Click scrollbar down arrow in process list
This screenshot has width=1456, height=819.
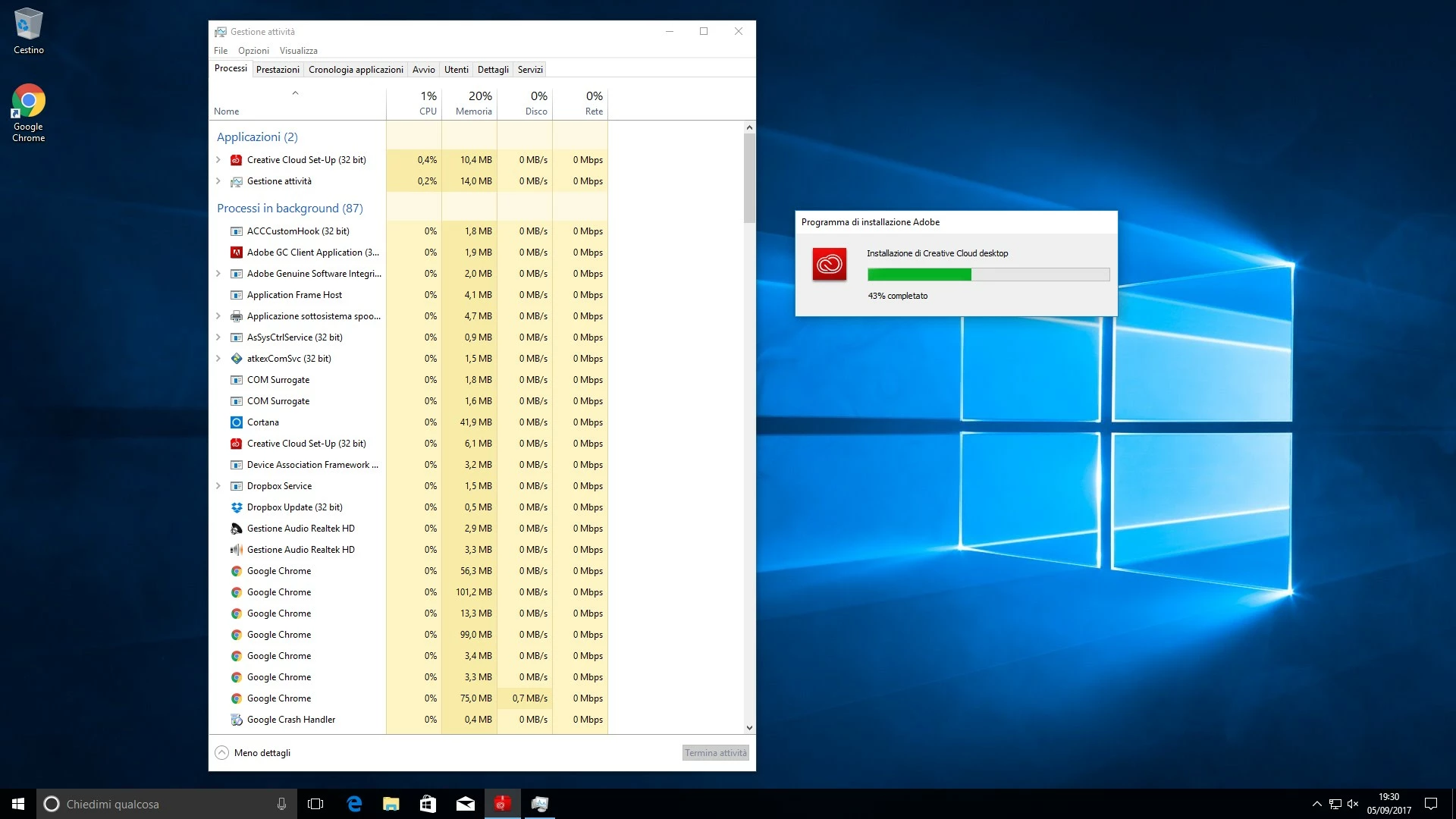pos(749,728)
